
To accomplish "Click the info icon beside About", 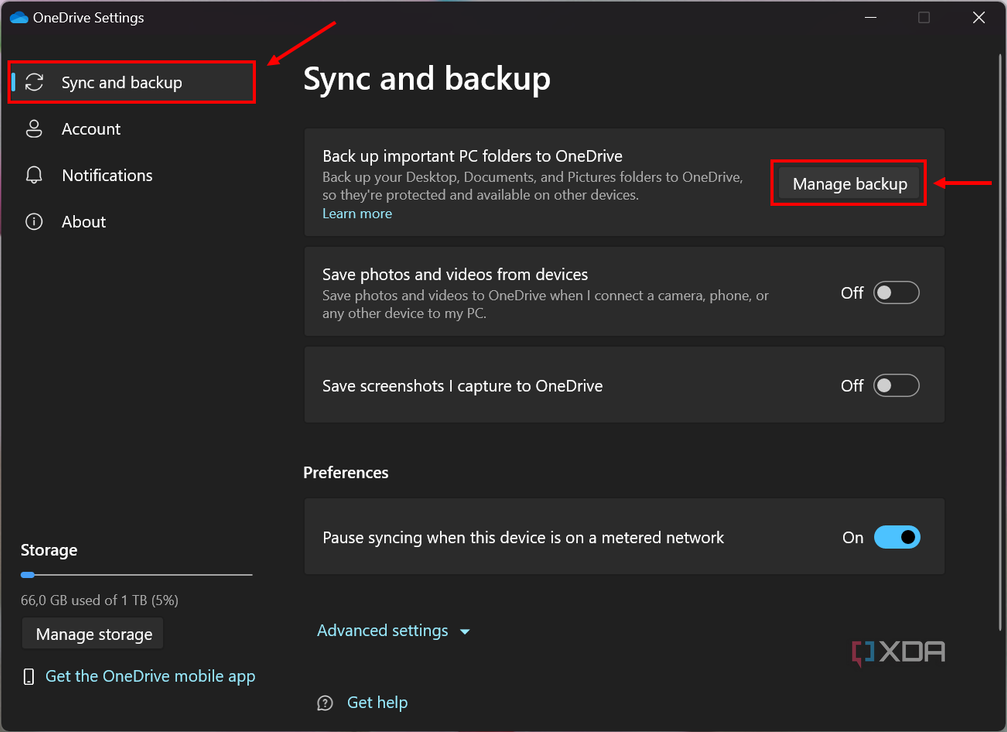I will (x=34, y=221).
